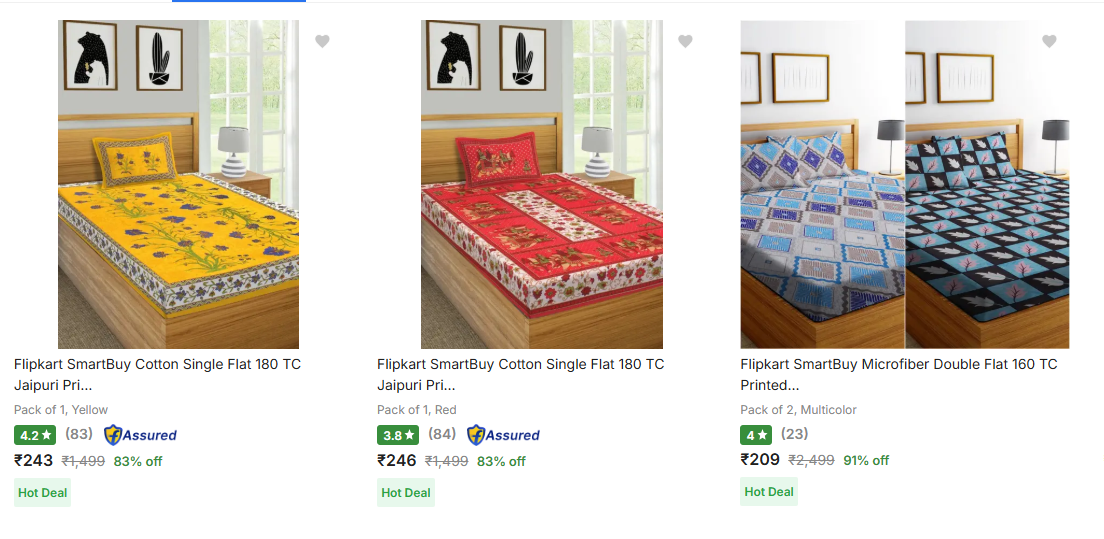Click the 4.2 star rating badge
This screenshot has height=539, width=1104.
click(35, 435)
